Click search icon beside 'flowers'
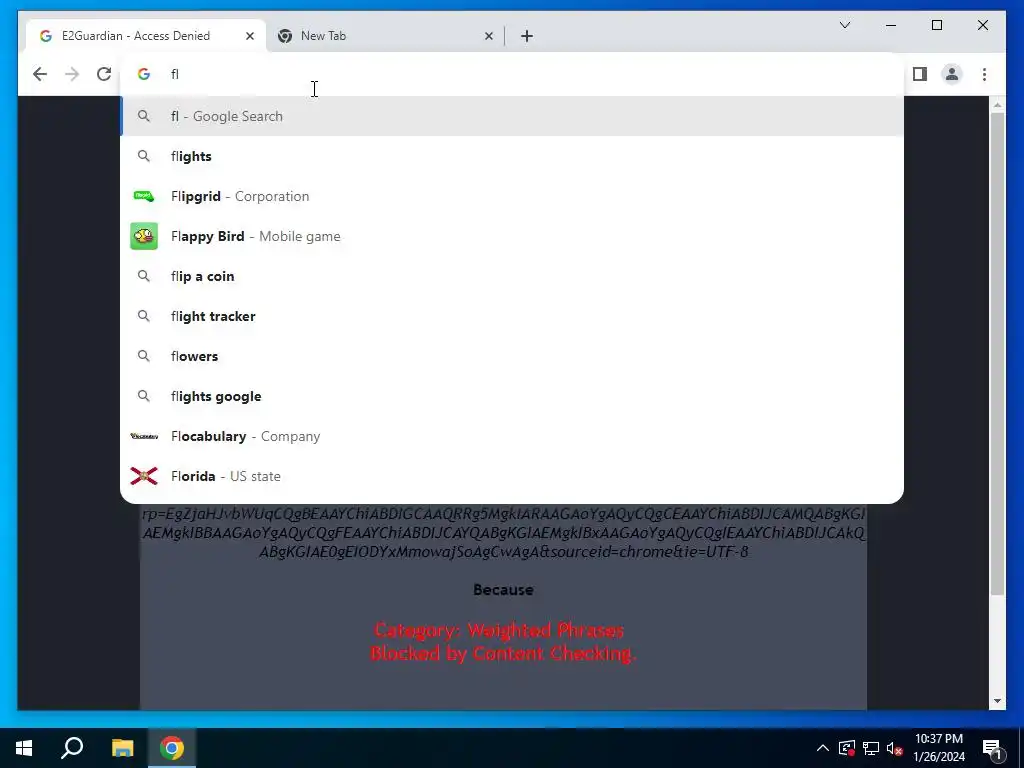This screenshot has height=768, width=1024. pyautogui.click(x=144, y=356)
